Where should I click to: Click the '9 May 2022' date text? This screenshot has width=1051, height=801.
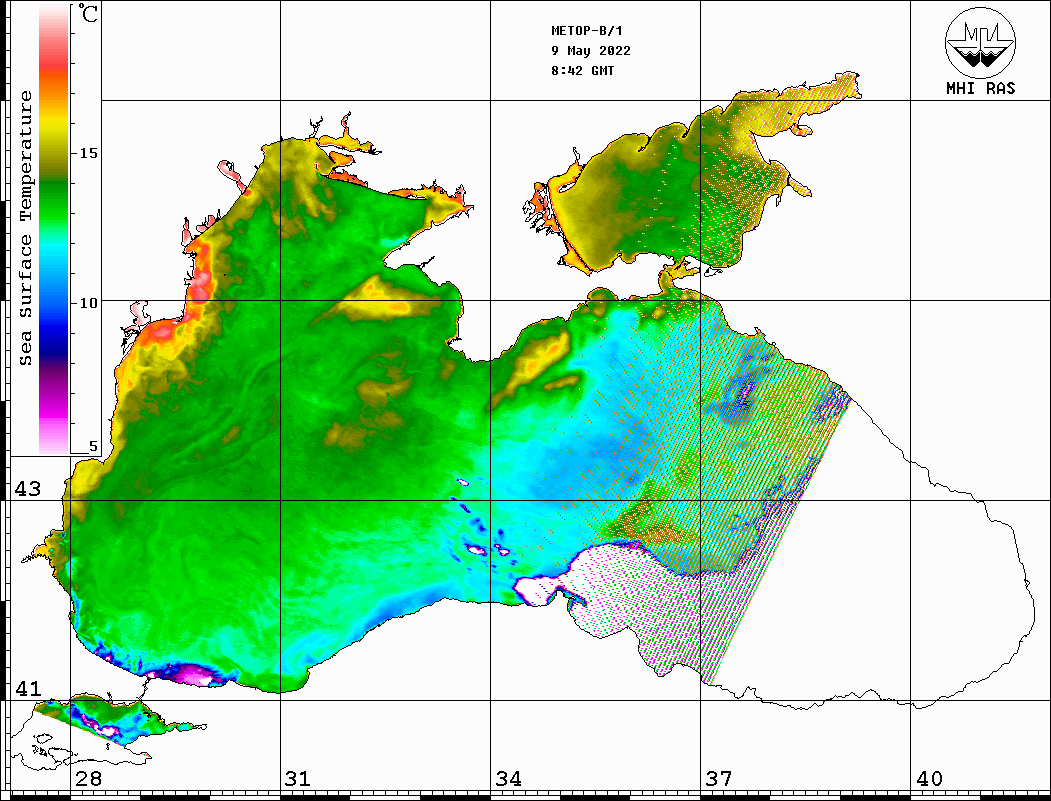(591, 51)
